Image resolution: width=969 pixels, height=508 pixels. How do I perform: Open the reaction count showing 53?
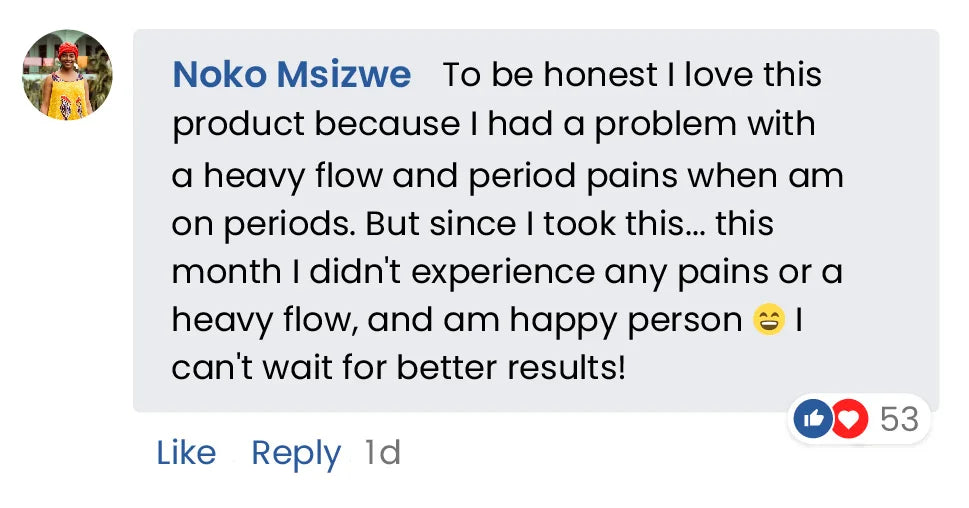(x=898, y=420)
